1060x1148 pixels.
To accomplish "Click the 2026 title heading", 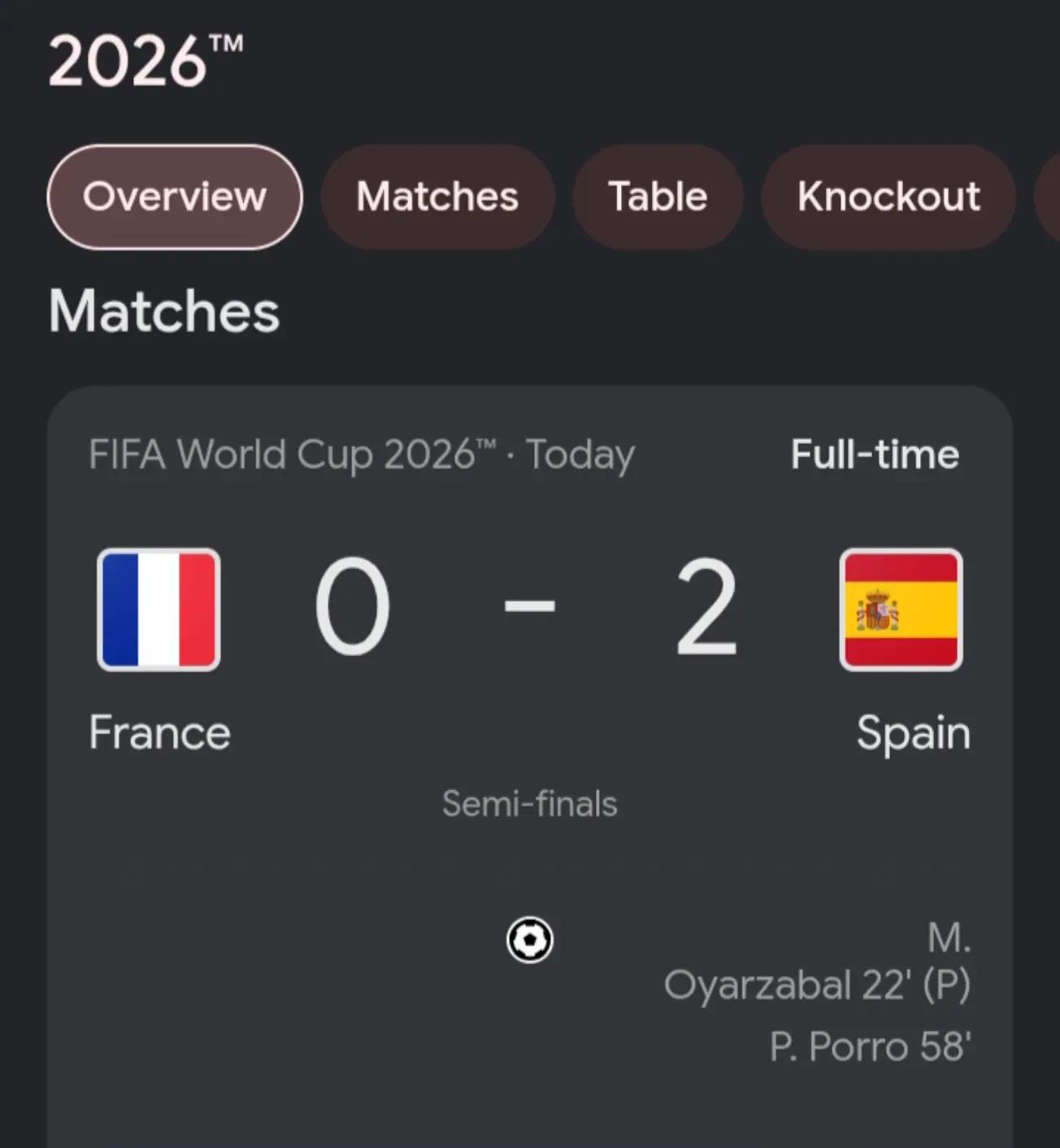I will point(146,60).
